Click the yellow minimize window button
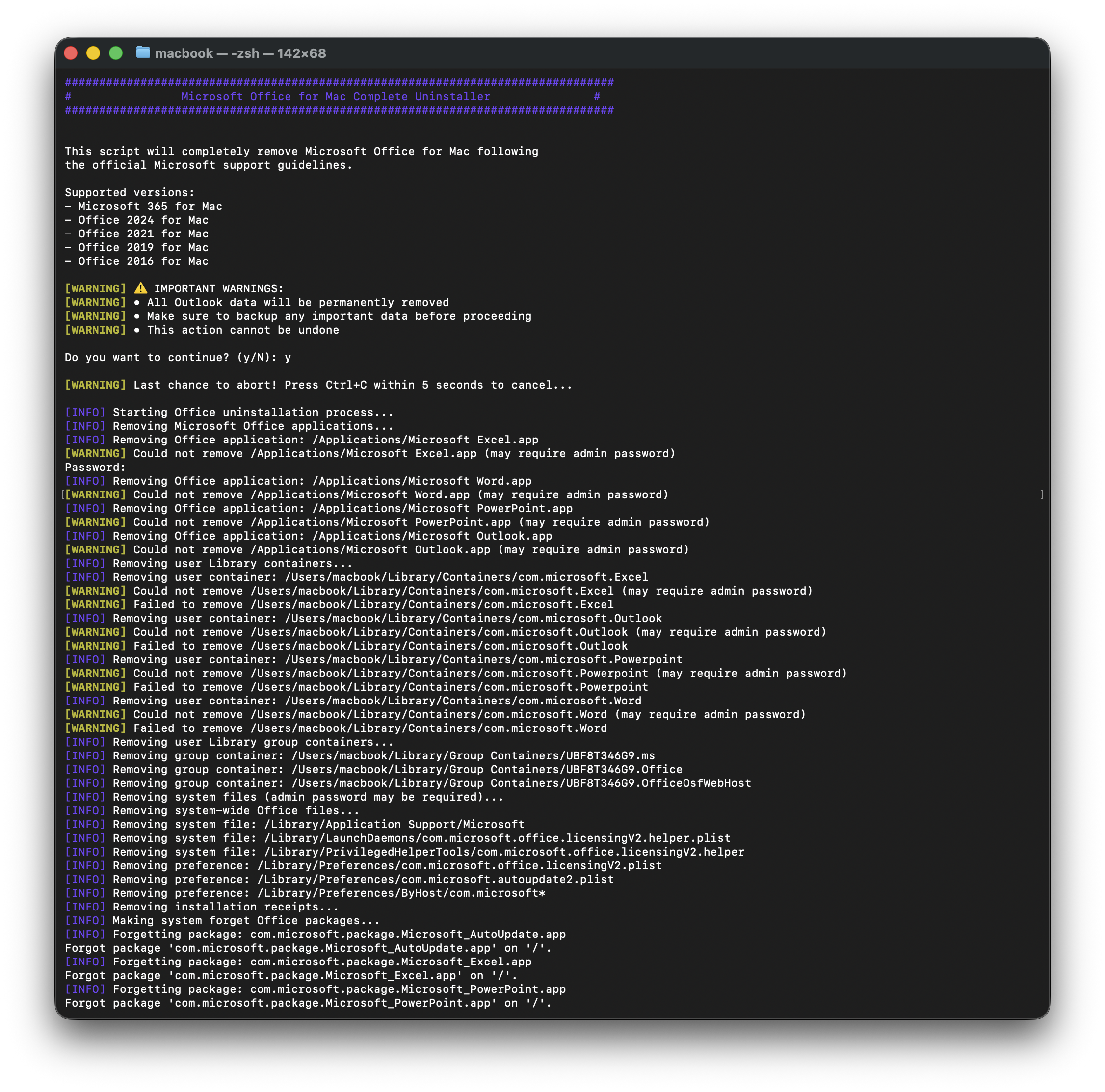1105x1092 pixels. 93,53
